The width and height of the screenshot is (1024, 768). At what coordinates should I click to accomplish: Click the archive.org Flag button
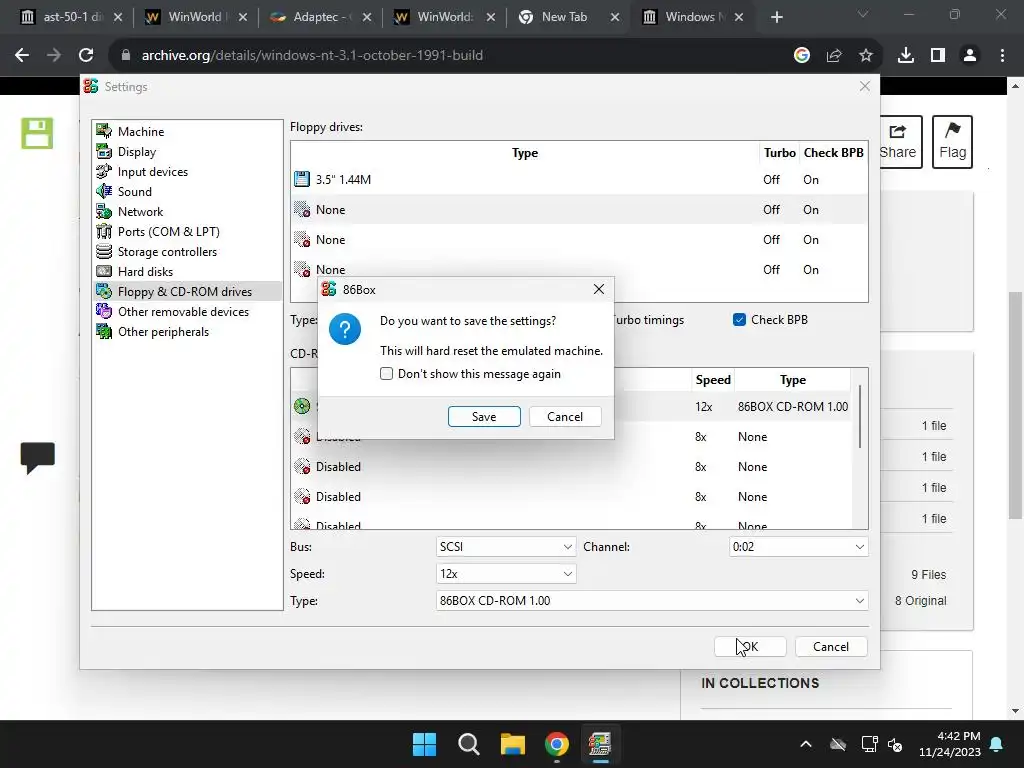pyautogui.click(x=952, y=142)
